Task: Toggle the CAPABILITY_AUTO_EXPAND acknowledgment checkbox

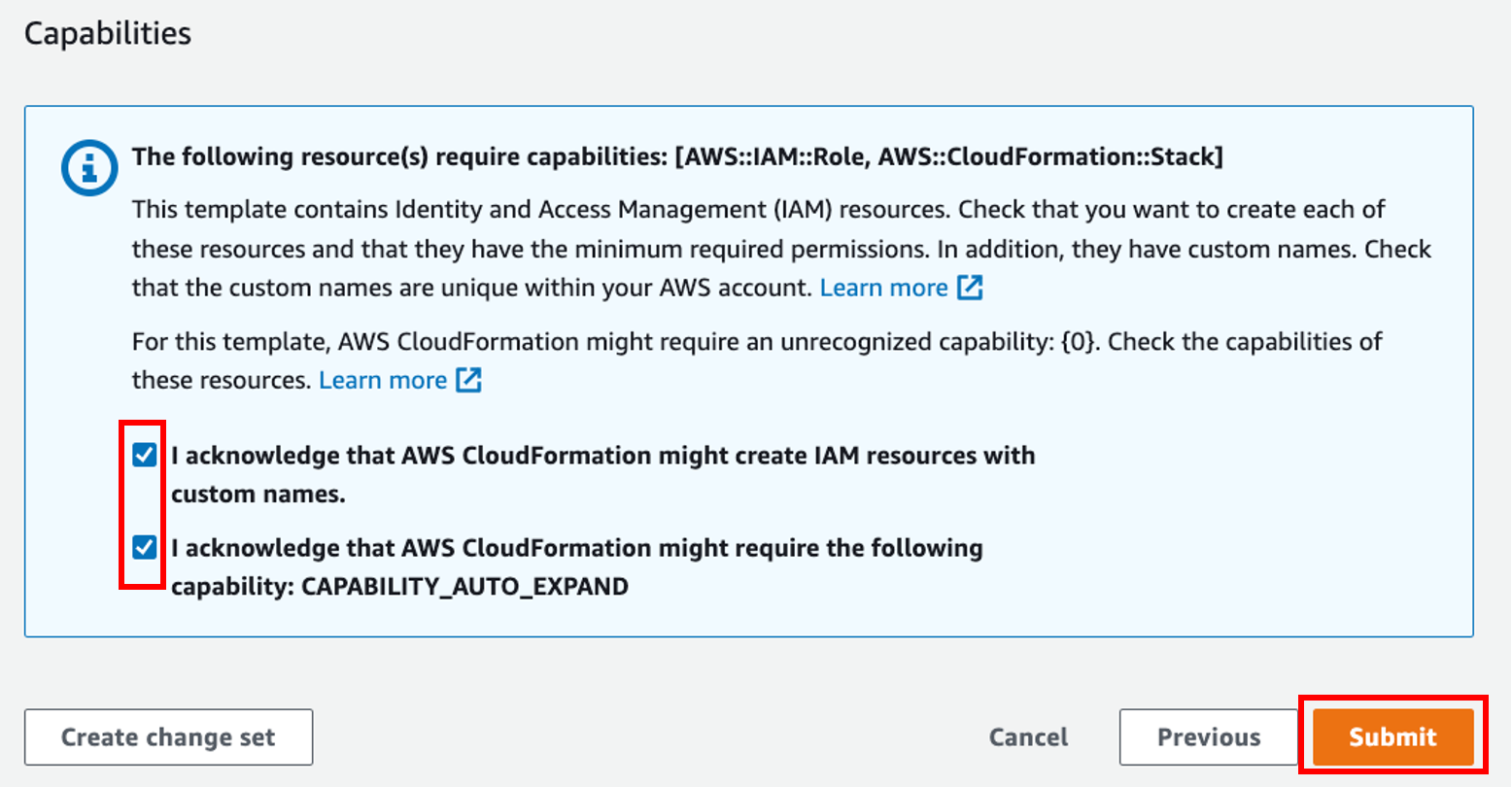Action: pyautogui.click(x=145, y=548)
